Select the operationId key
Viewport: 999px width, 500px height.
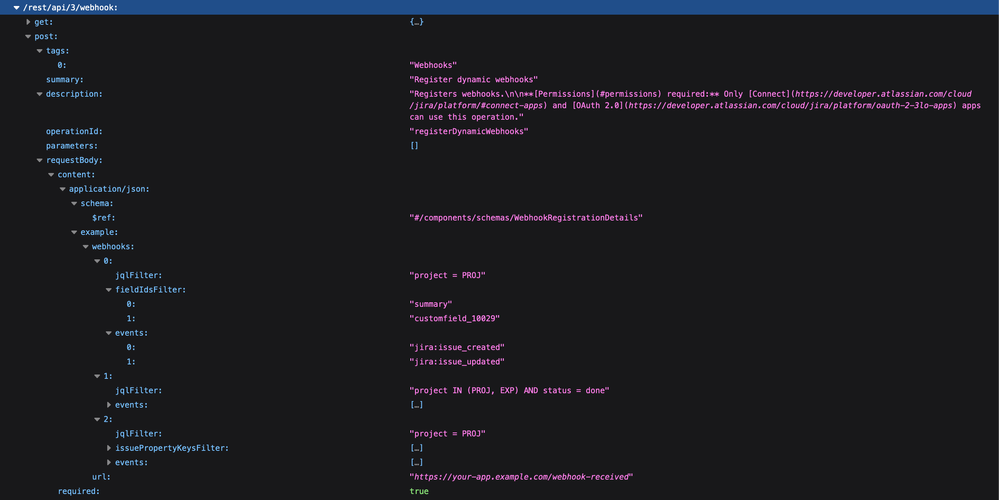pyautogui.click(x=74, y=131)
